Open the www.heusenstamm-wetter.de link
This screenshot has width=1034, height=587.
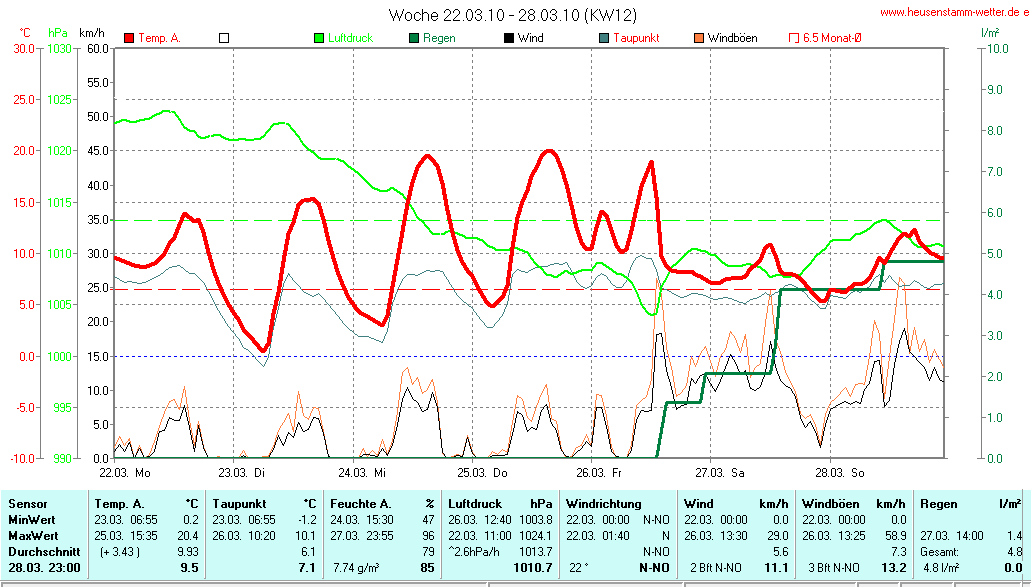pyautogui.click(x=955, y=13)
